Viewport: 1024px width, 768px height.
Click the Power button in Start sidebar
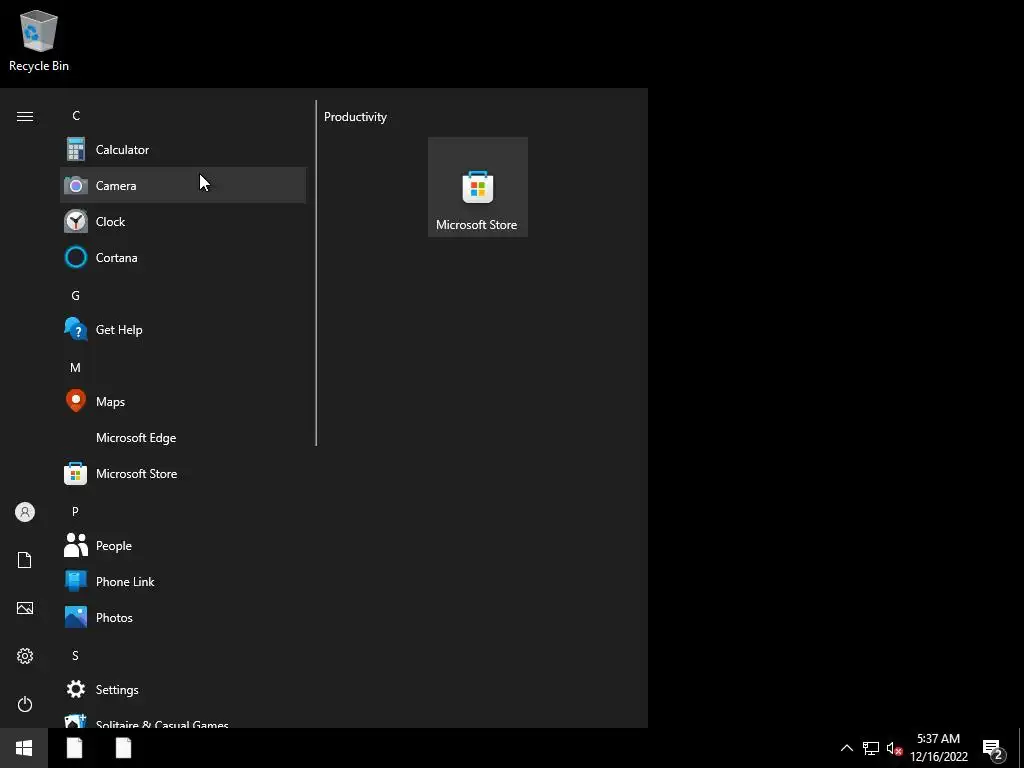pyautogui.click(x=25, y=704)
